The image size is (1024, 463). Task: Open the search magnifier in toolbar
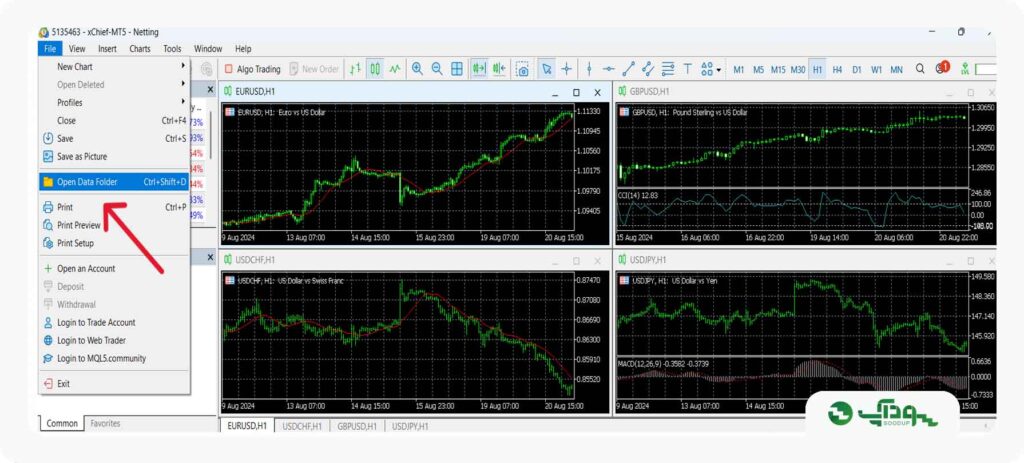(x=920, y=69)
